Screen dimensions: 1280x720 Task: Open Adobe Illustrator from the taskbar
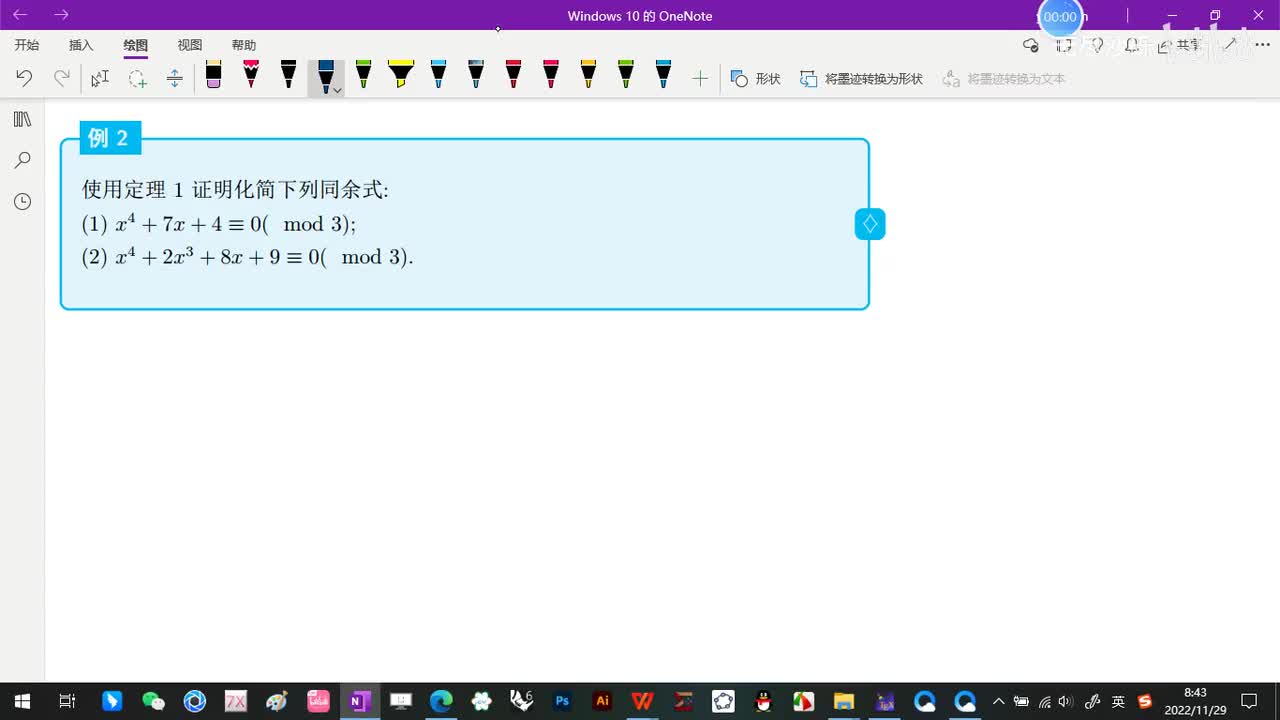click(x=602, y=701)
